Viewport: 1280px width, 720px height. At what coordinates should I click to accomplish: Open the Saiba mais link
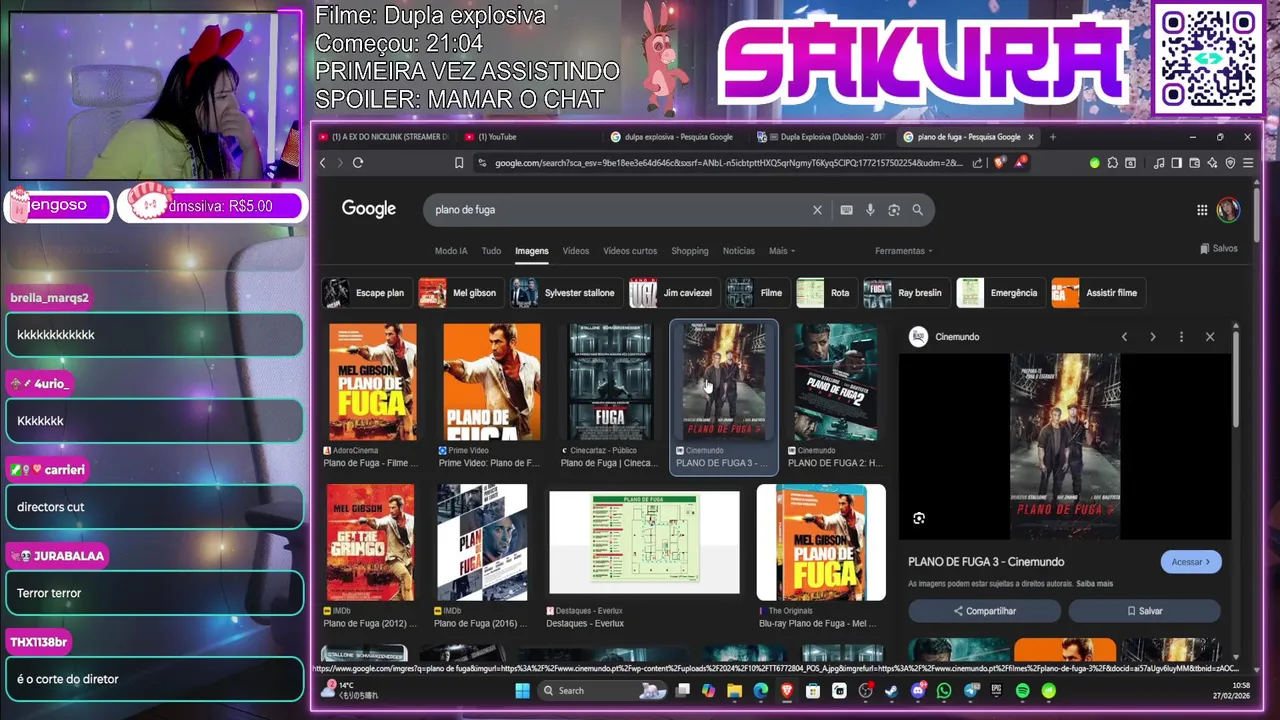[x=1094, y=584]
